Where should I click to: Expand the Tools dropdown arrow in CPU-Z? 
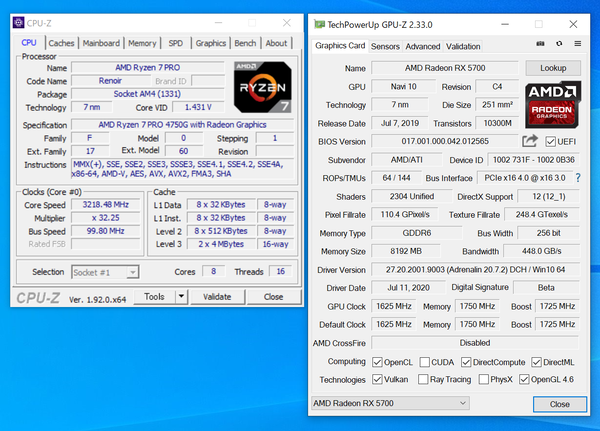[x=181, y=297]
